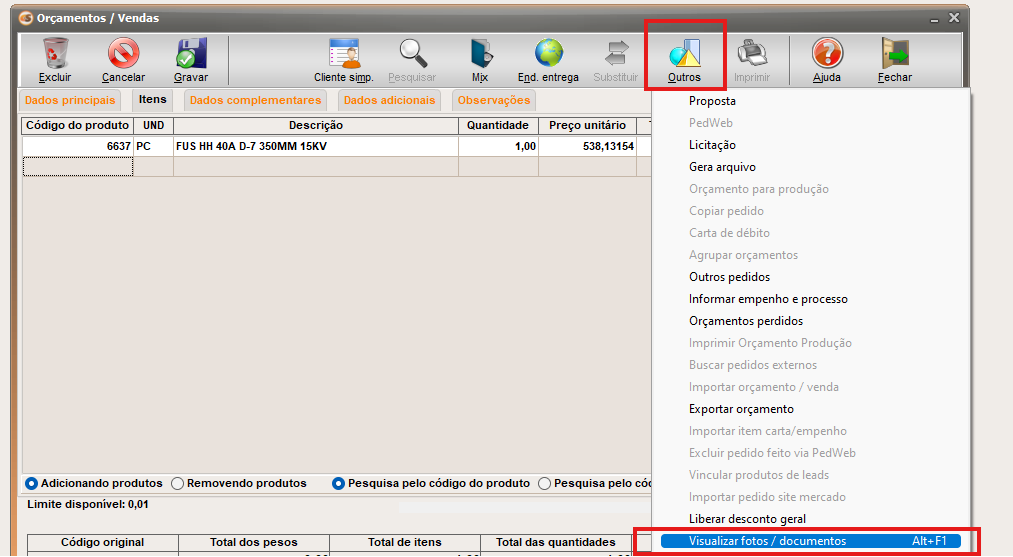
Task: Select Visualizar fotos / documentos menu entry
Action: click(x=767, y=541)
